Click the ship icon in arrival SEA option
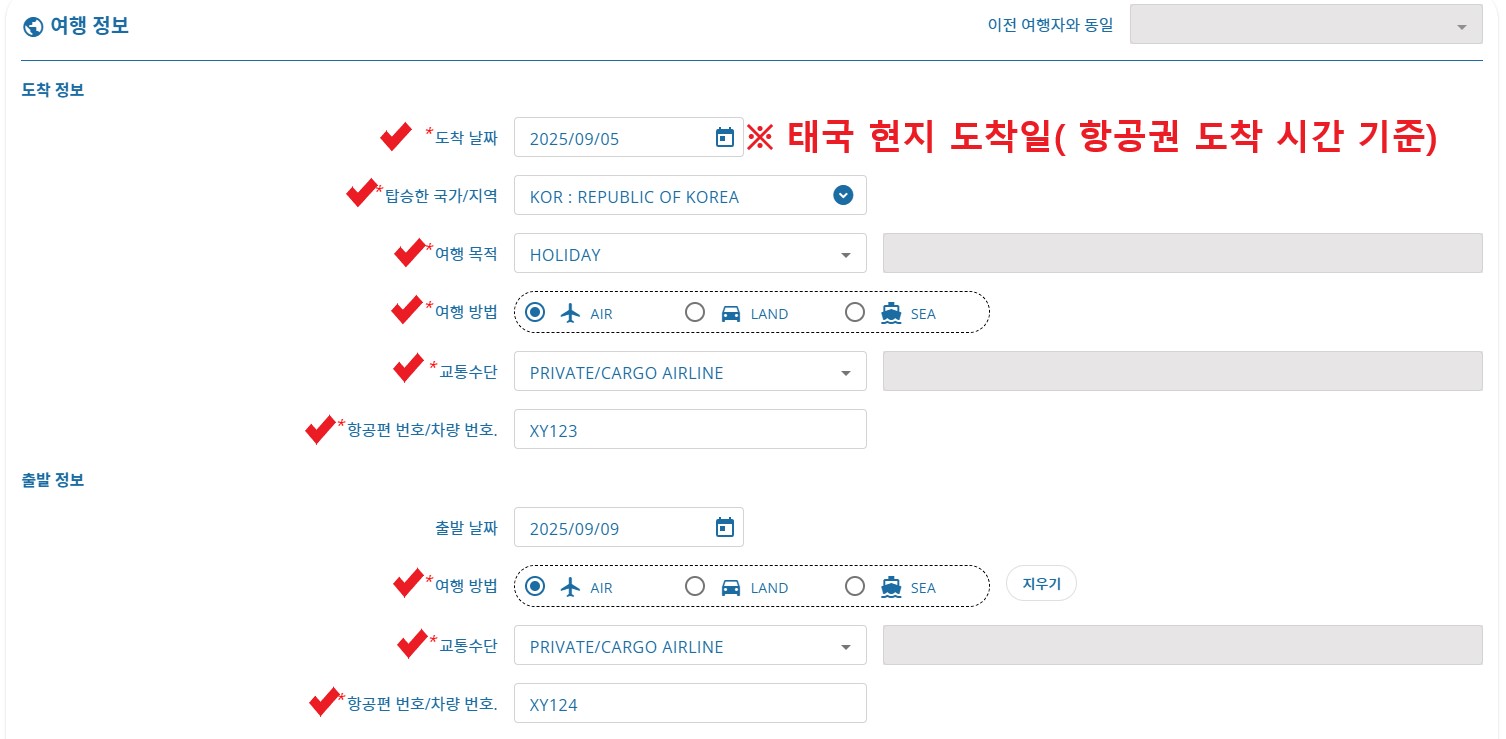1506x739 pixels. pos(889,312)
